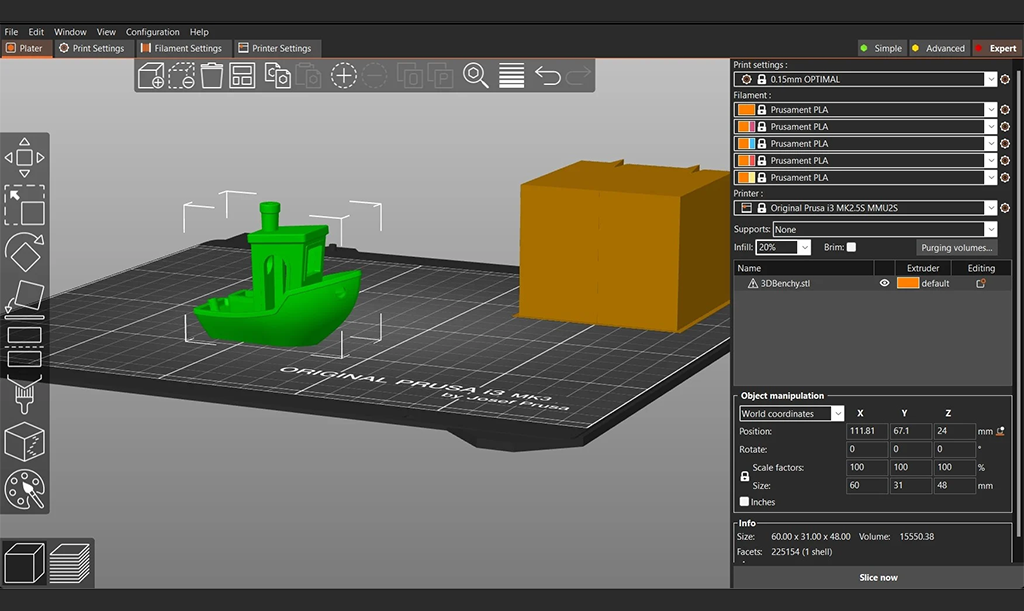This screenshot has height=611, width=1024.
Task: Switch to the Filament Settings tab
Action: coord(181,48)
